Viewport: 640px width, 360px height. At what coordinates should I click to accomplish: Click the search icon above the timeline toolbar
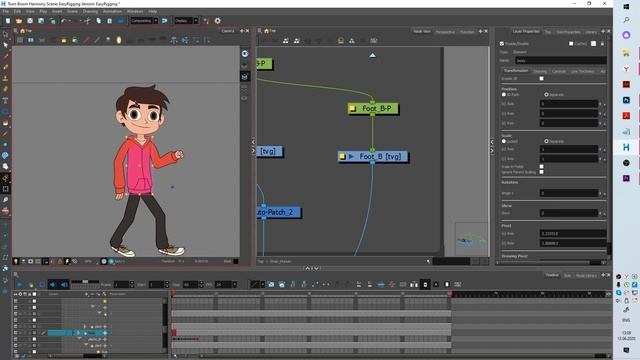[x=16, y=275]
